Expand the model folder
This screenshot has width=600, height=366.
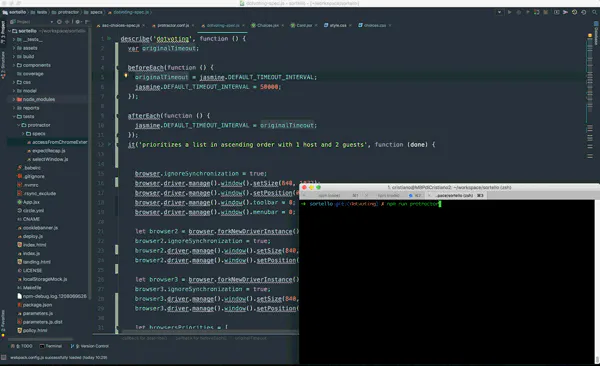pos(14,91)
